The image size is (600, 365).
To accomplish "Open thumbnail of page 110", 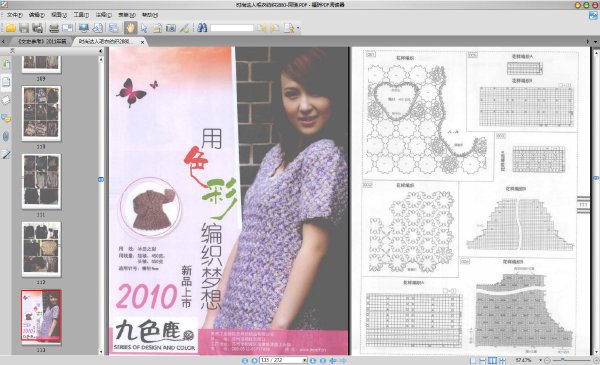I will (x=41, y=113).
